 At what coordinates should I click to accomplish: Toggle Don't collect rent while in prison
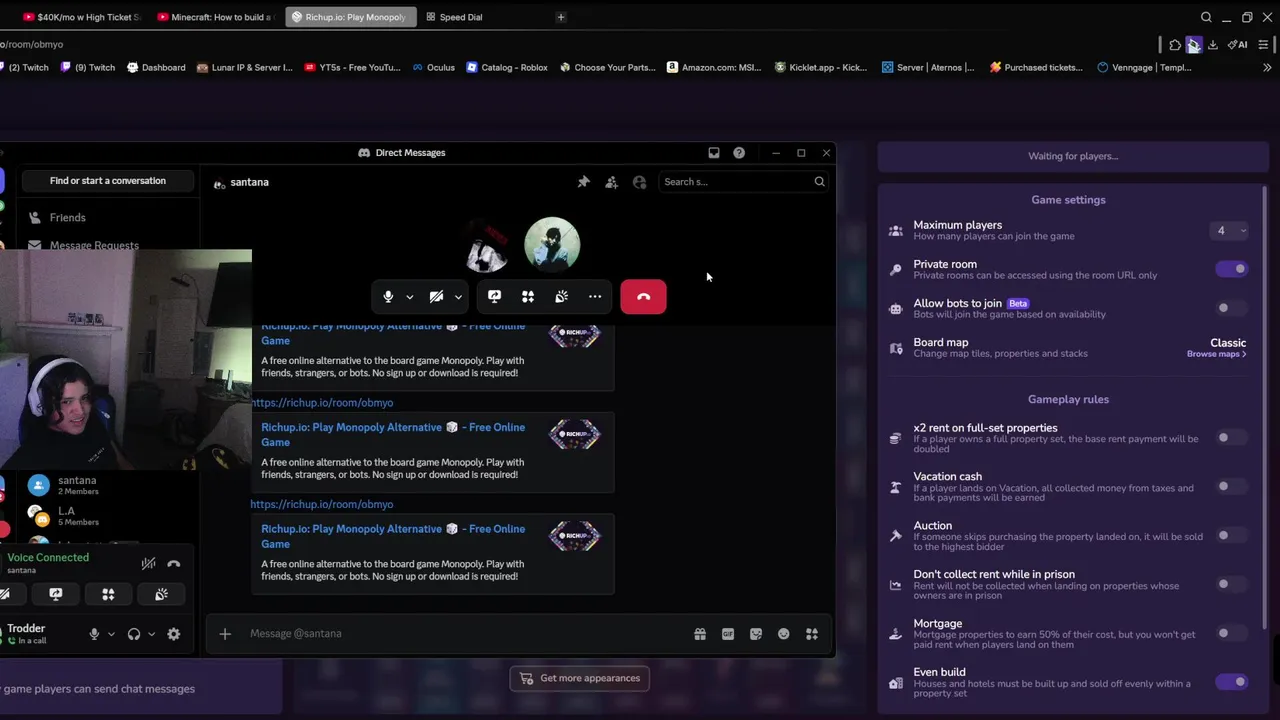point(1232,584)
